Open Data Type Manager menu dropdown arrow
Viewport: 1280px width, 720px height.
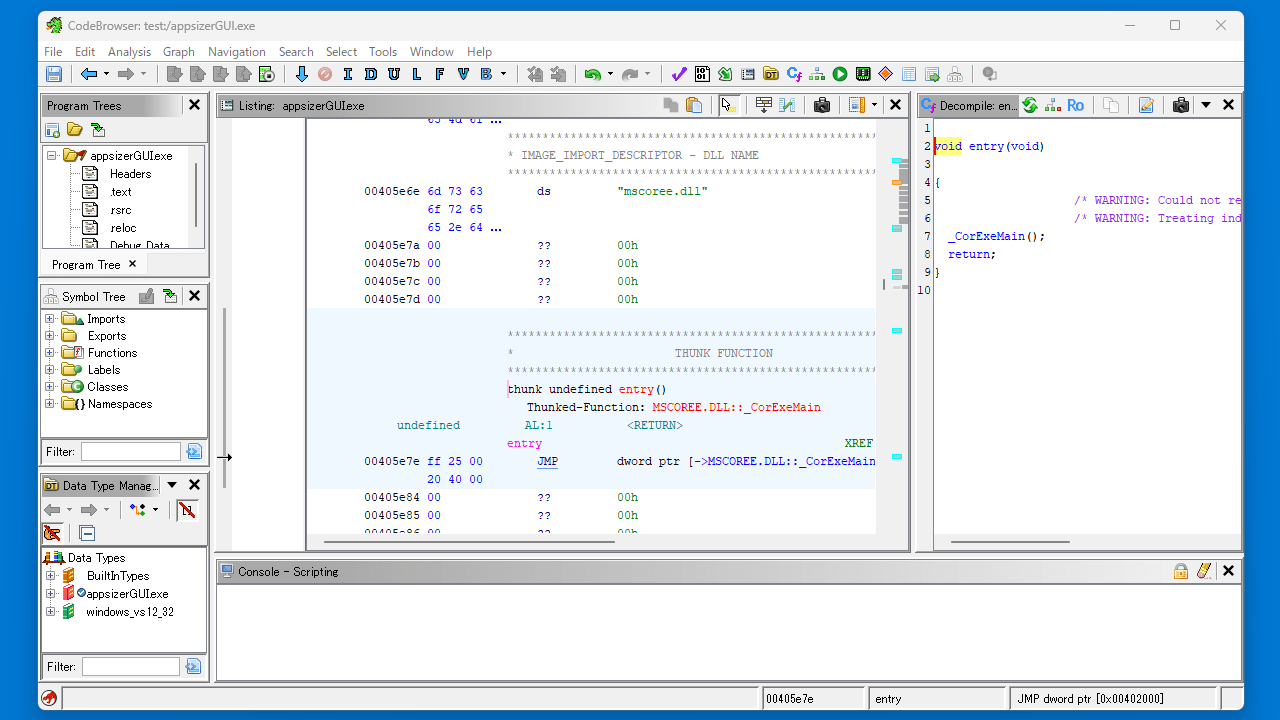coord(172,485)
